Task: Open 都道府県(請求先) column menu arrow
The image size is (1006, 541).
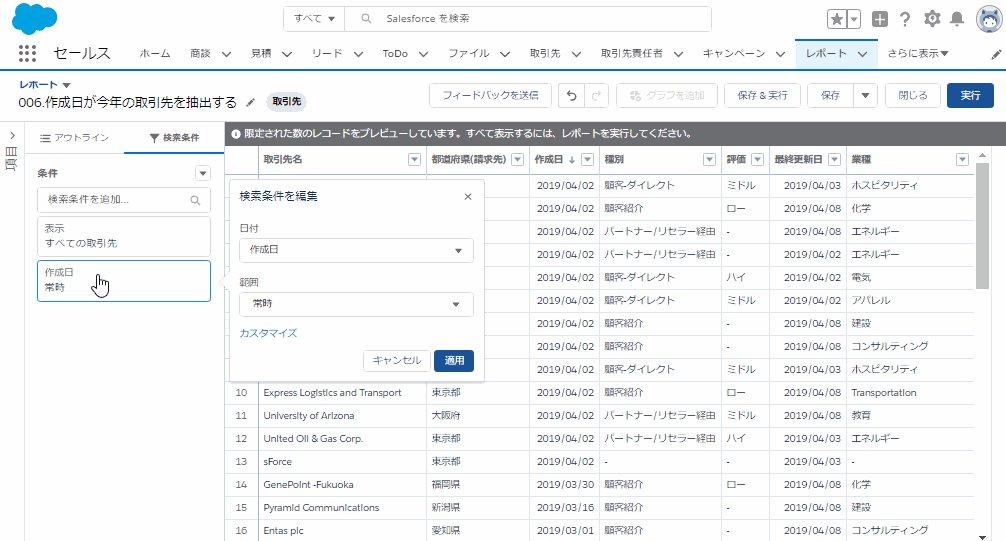Action: point(518,160)
